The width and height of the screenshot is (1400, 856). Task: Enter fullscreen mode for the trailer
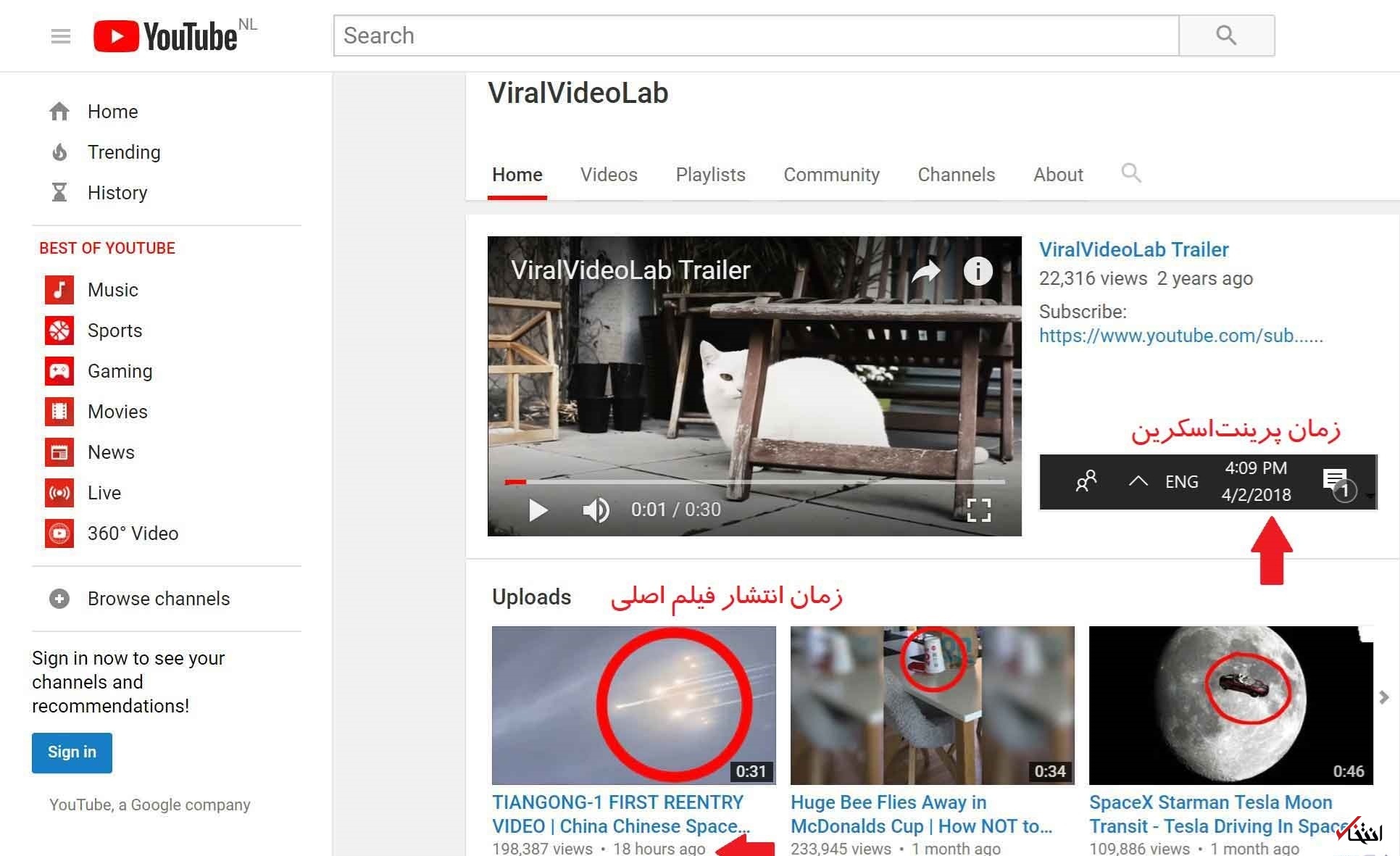pyautogui.click(x=979, y=510)
